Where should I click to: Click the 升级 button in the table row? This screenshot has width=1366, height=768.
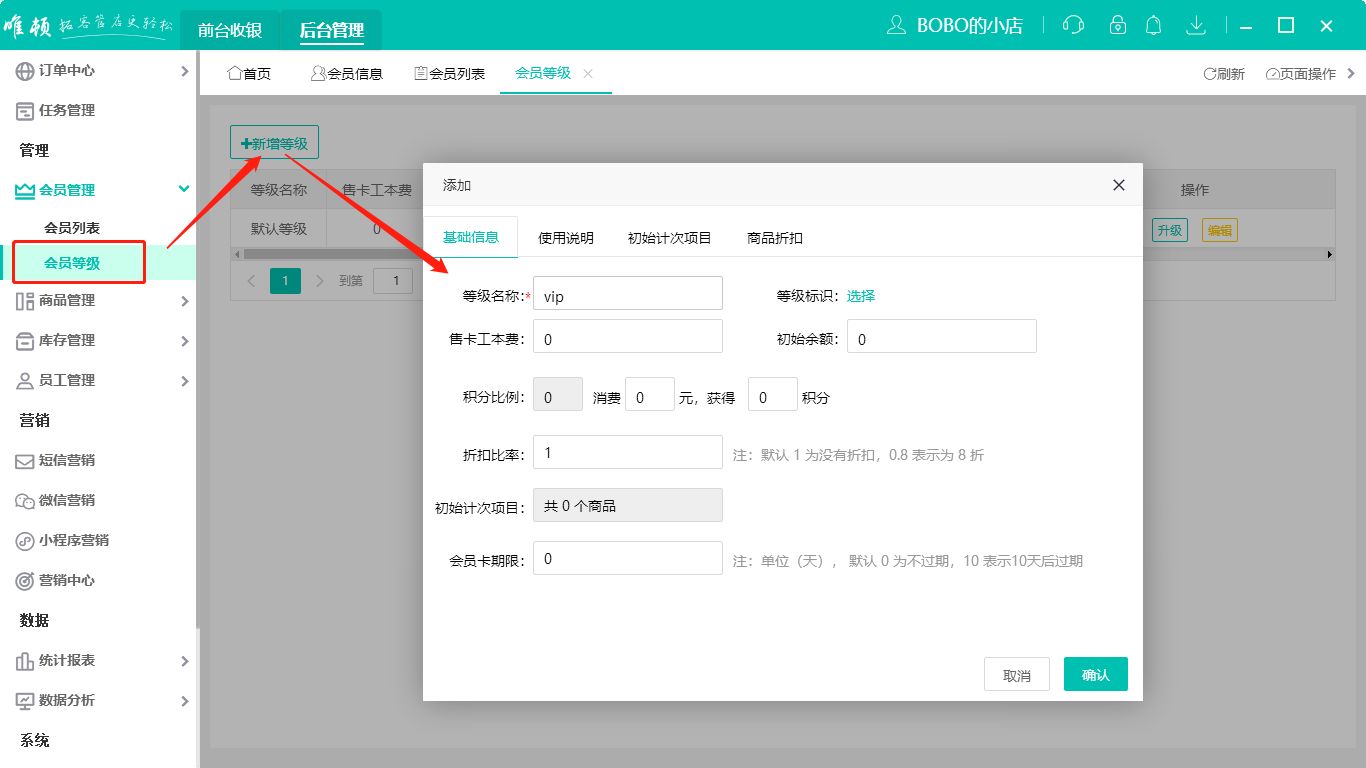[x=1169, y=230]
